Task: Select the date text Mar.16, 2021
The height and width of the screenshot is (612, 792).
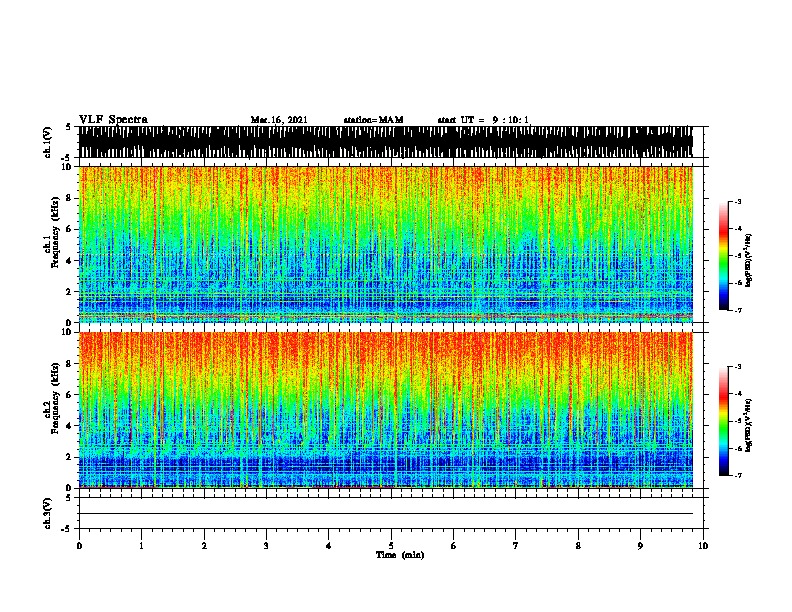Action: pyautogui.click(x=279, y=120)
